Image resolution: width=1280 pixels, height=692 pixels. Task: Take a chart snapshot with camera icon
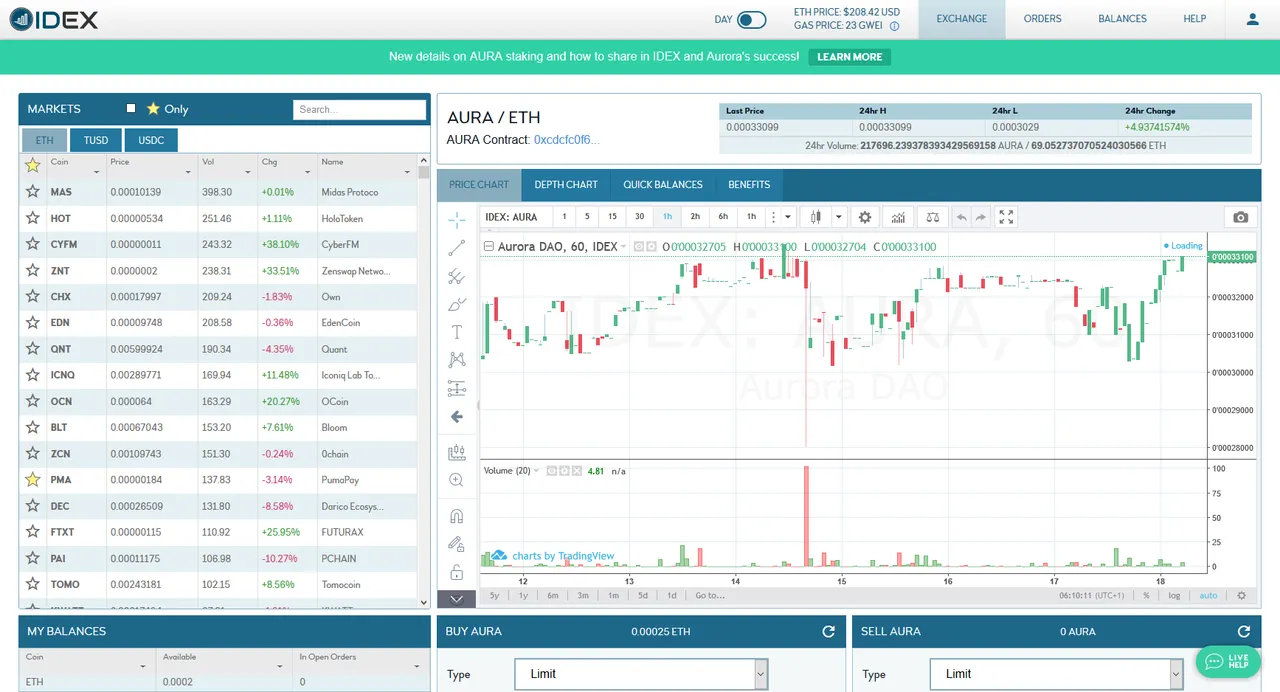click(1240, 217)
